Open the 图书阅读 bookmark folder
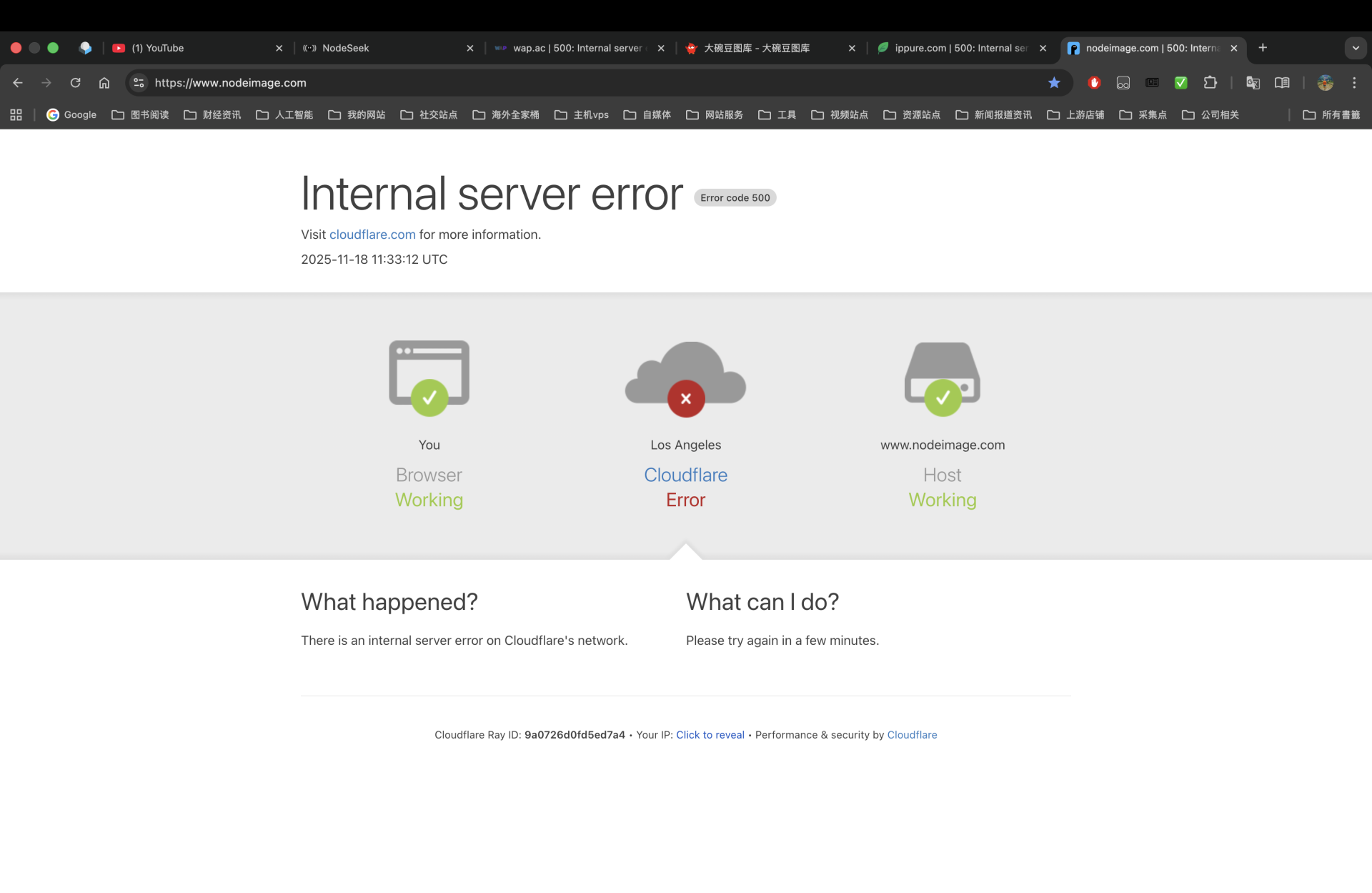The width and height of the screenshot is (1372, 893). (141, 114)
